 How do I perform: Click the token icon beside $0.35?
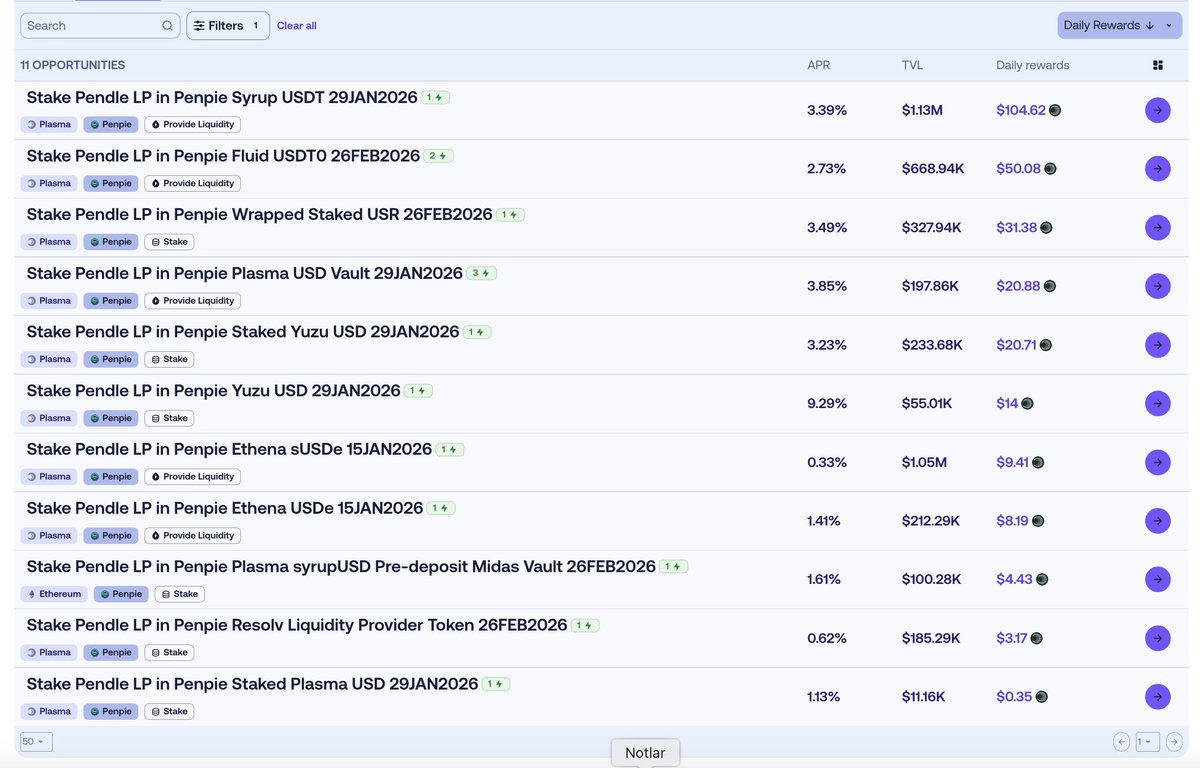(x=1041, y=697)
